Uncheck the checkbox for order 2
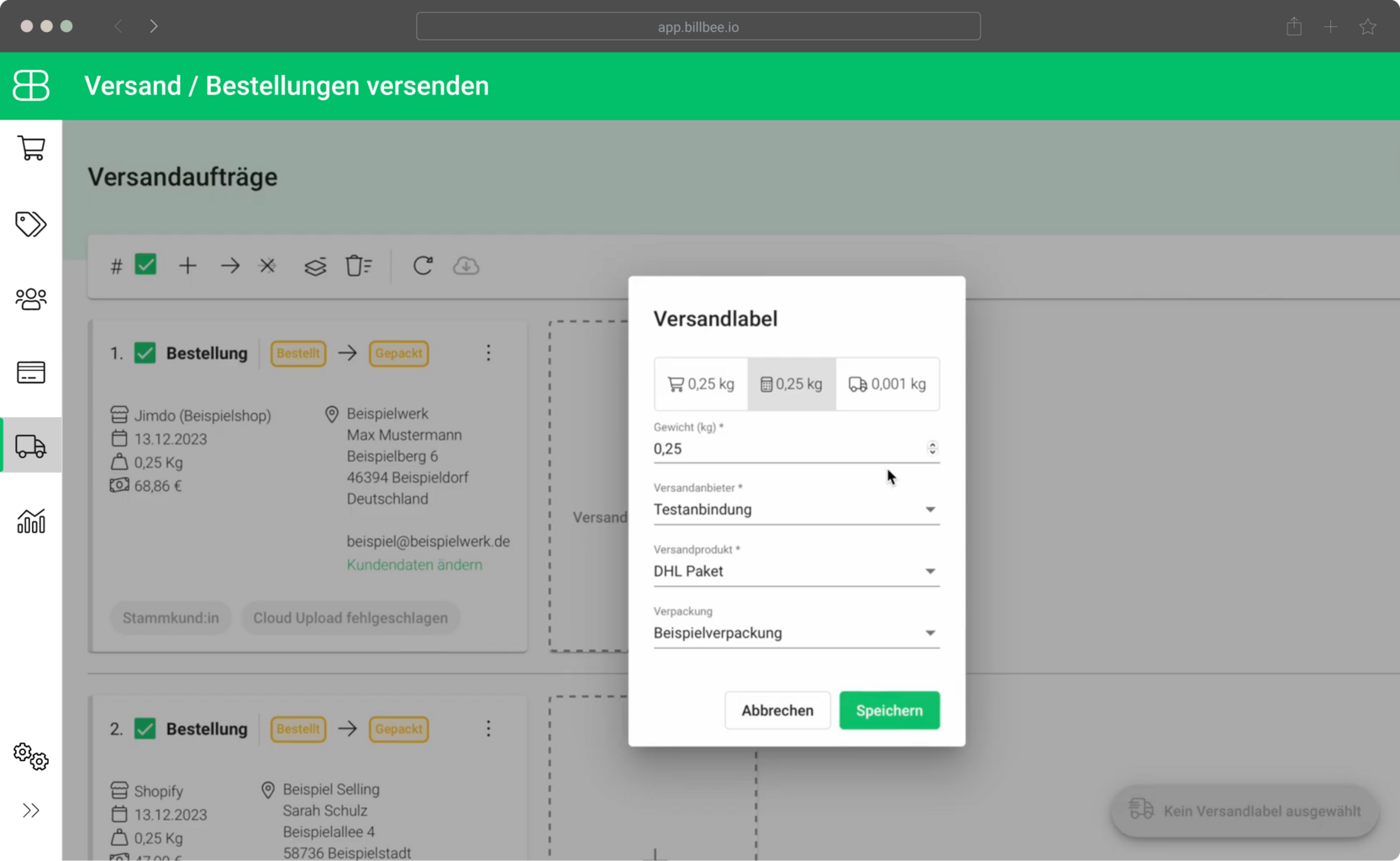The image size is (1400, 861). click(x=145, y=729)
